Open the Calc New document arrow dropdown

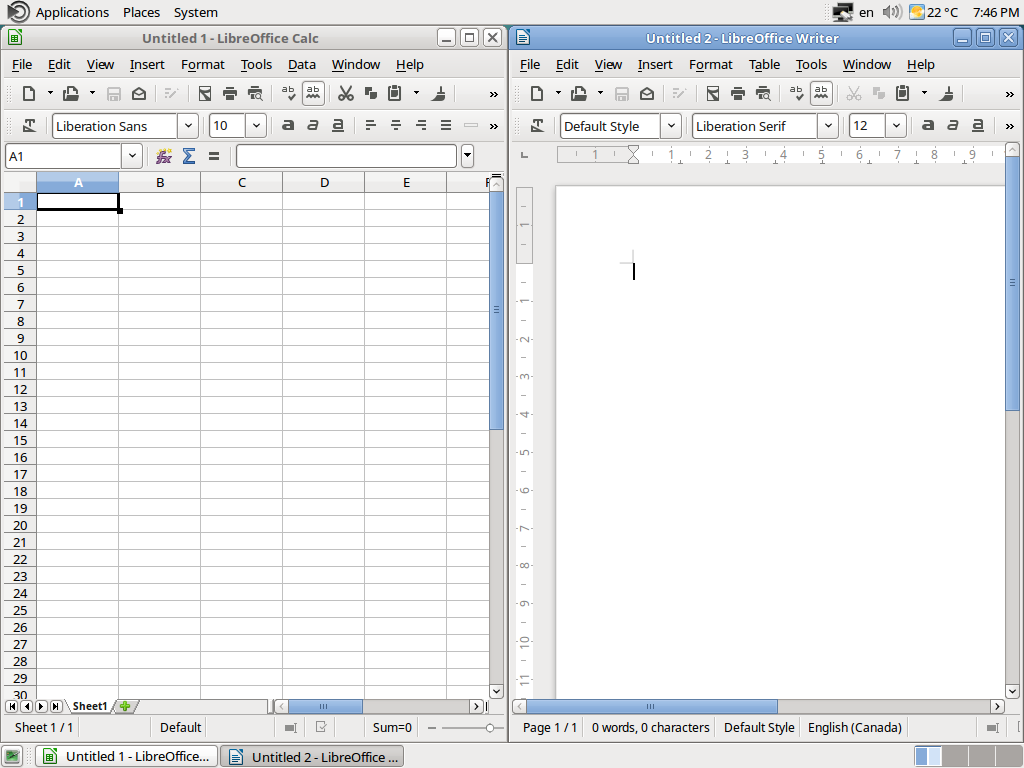[50, 93]
